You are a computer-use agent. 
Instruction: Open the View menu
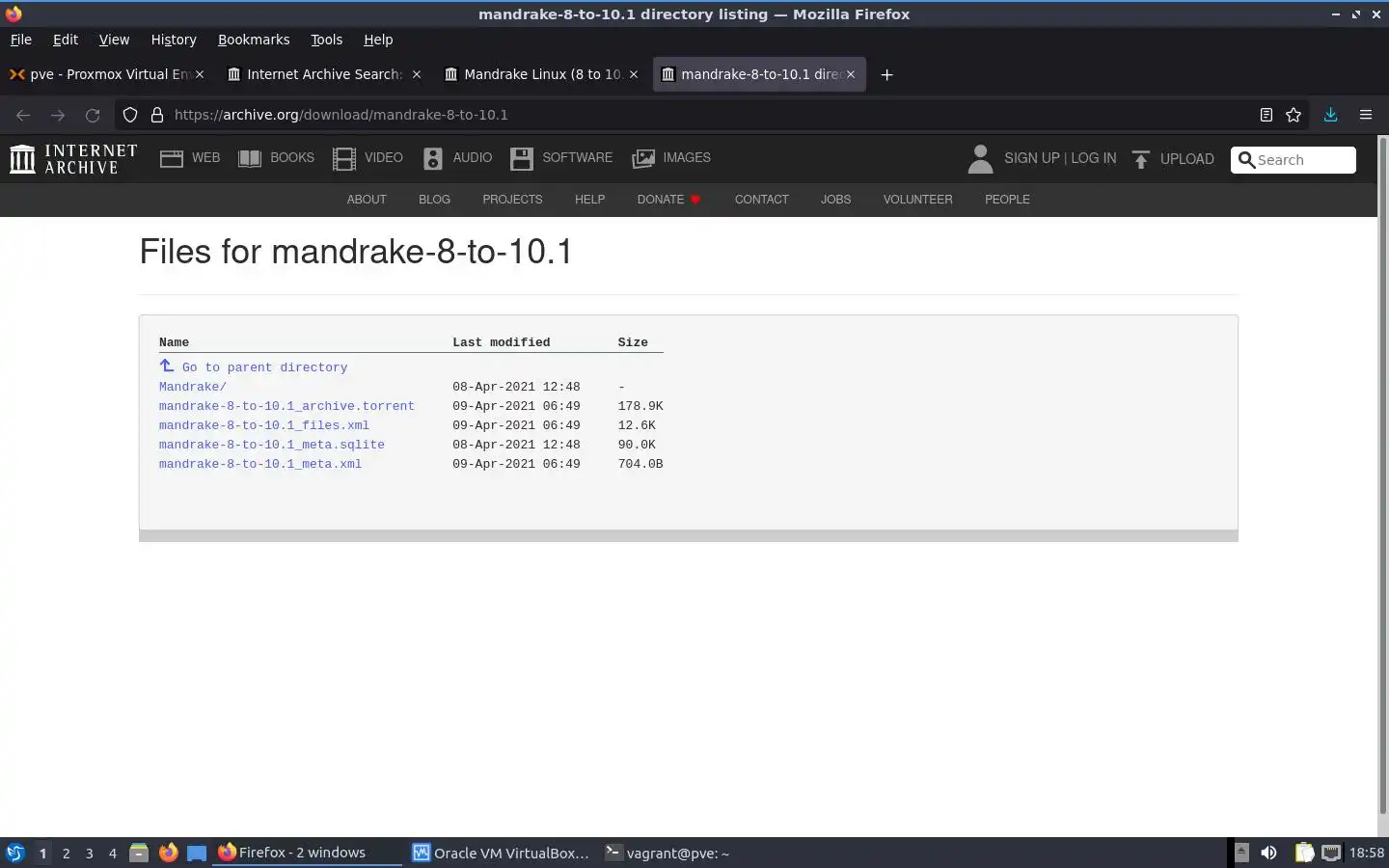coord(114,40)
